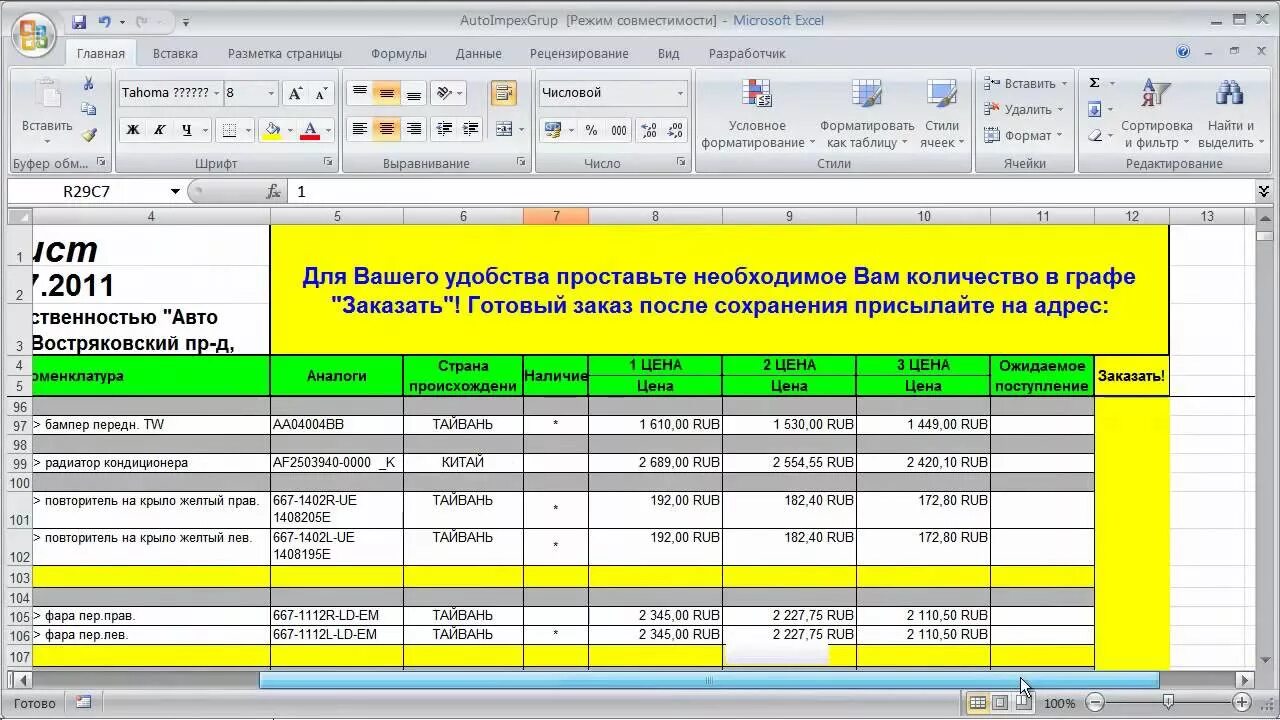The width and height of the screenshot is (1280, 720).
Task: Toggle Wrap Text button
Action: pyautogui.click(x=504, y=93)
